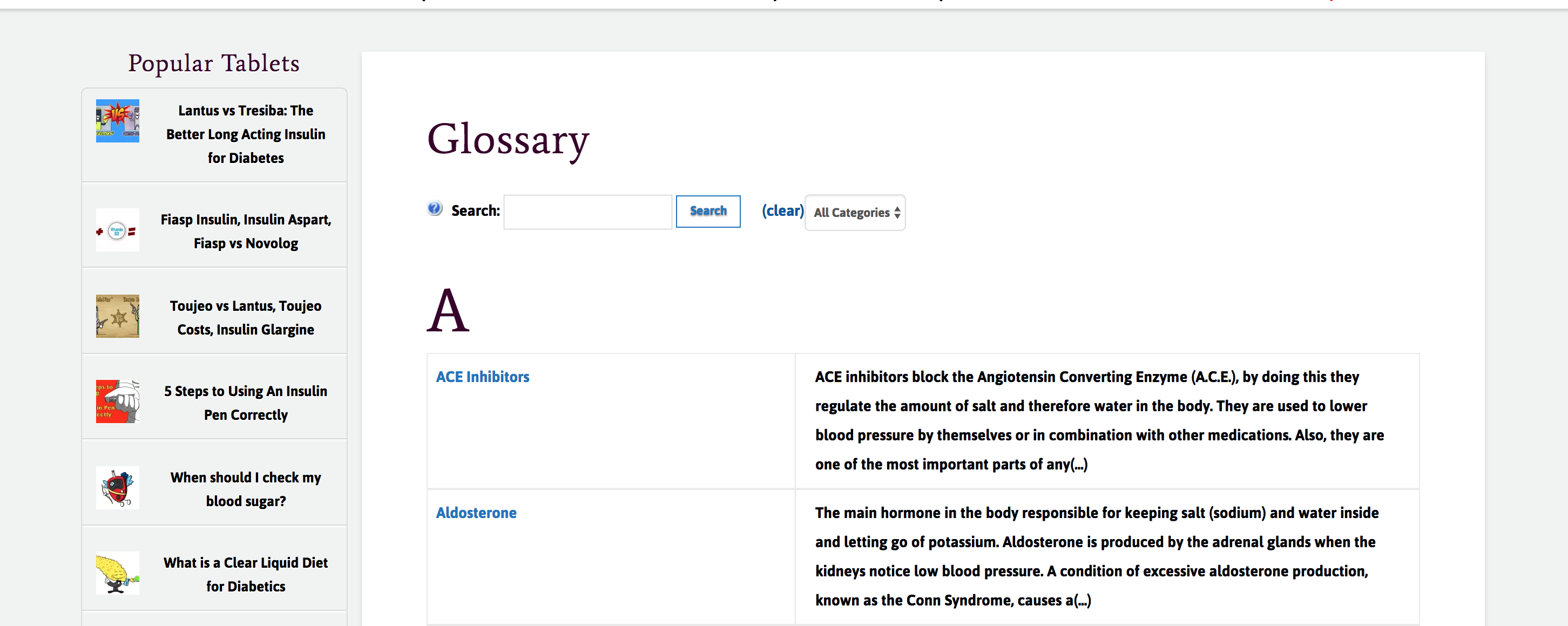This screenshot has height=626, width=1568.
Task: Click the blue help question mark icon
Action: (435, 209)
